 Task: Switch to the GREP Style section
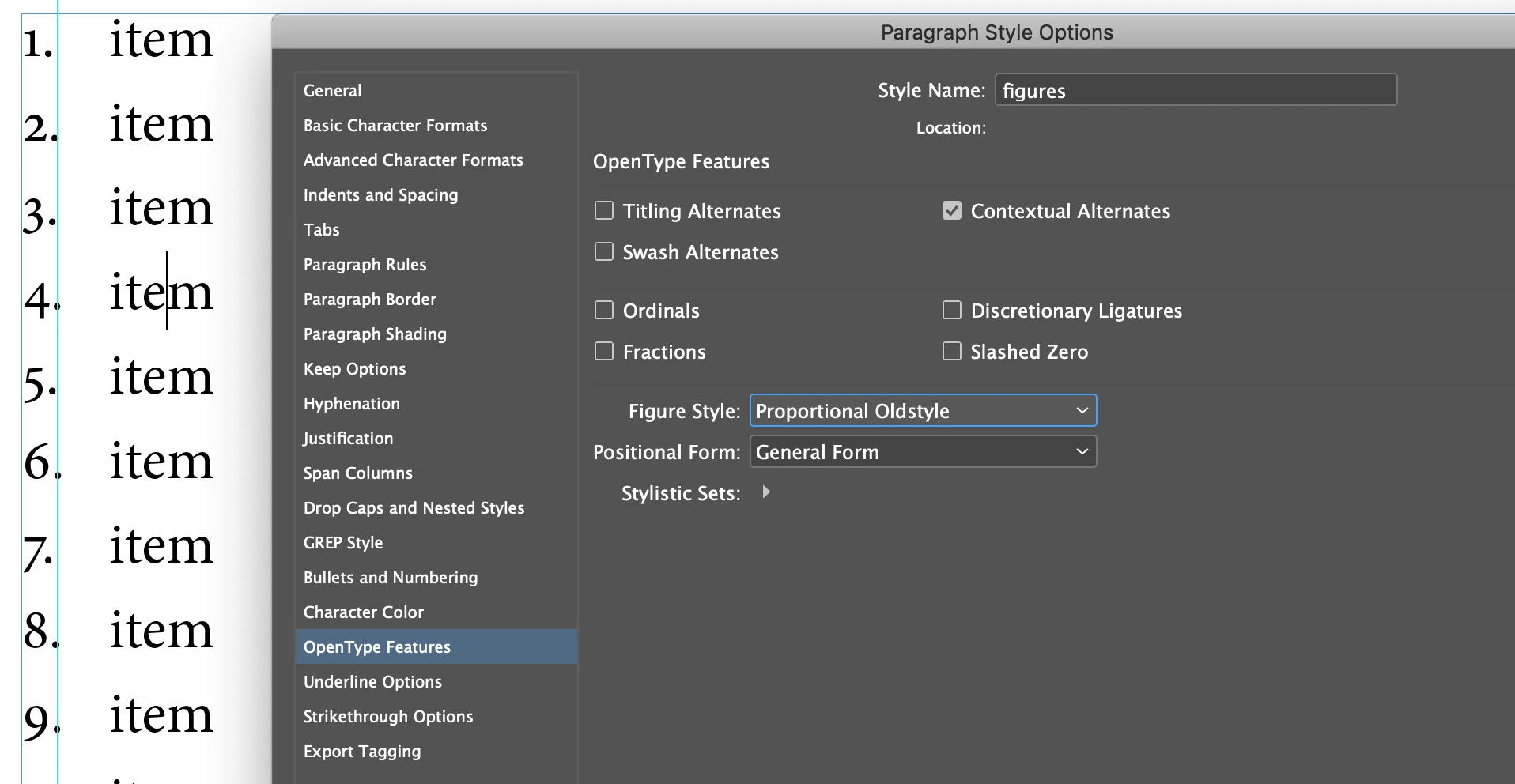(343, 543)
